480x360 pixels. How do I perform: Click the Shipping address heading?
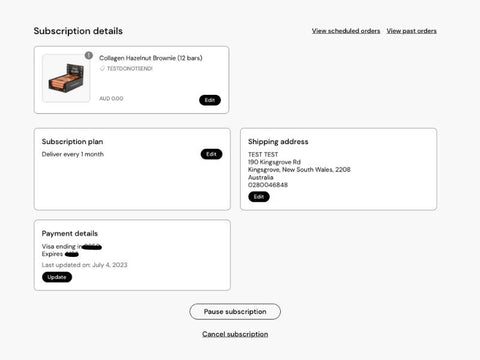coord(278,142)
